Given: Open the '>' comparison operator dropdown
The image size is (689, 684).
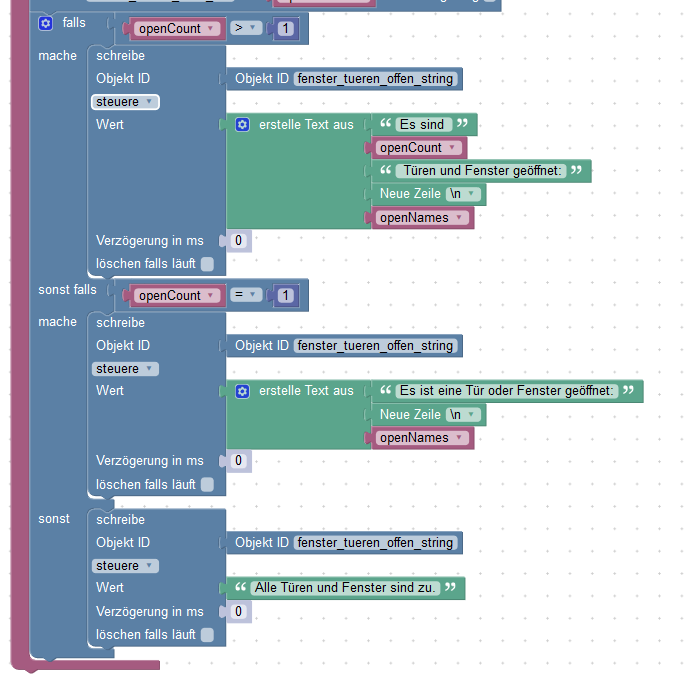Looking at the screenshot, I should pos(244,29).
